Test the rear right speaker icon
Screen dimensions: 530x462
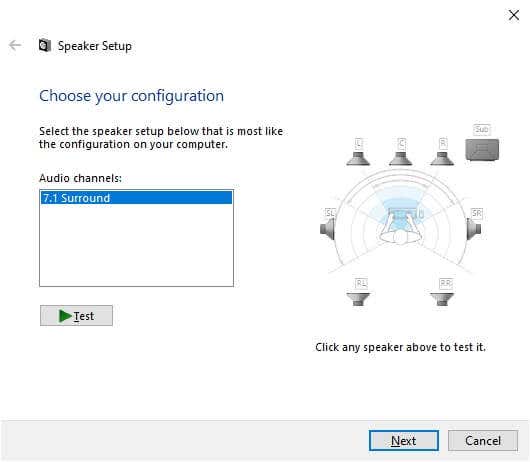pos(442,299)
